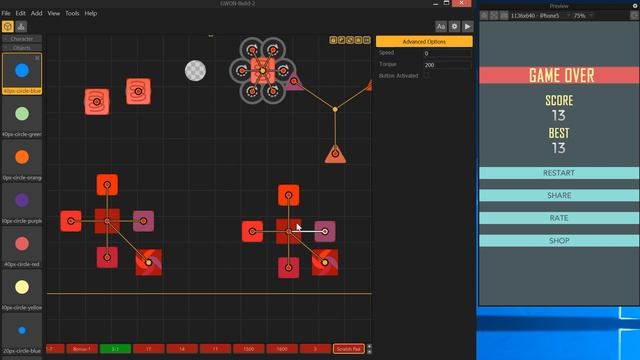
Task: Click the rightmost icon in Preview toolbar
Action: pyautogui.click(x=634, y=16)
